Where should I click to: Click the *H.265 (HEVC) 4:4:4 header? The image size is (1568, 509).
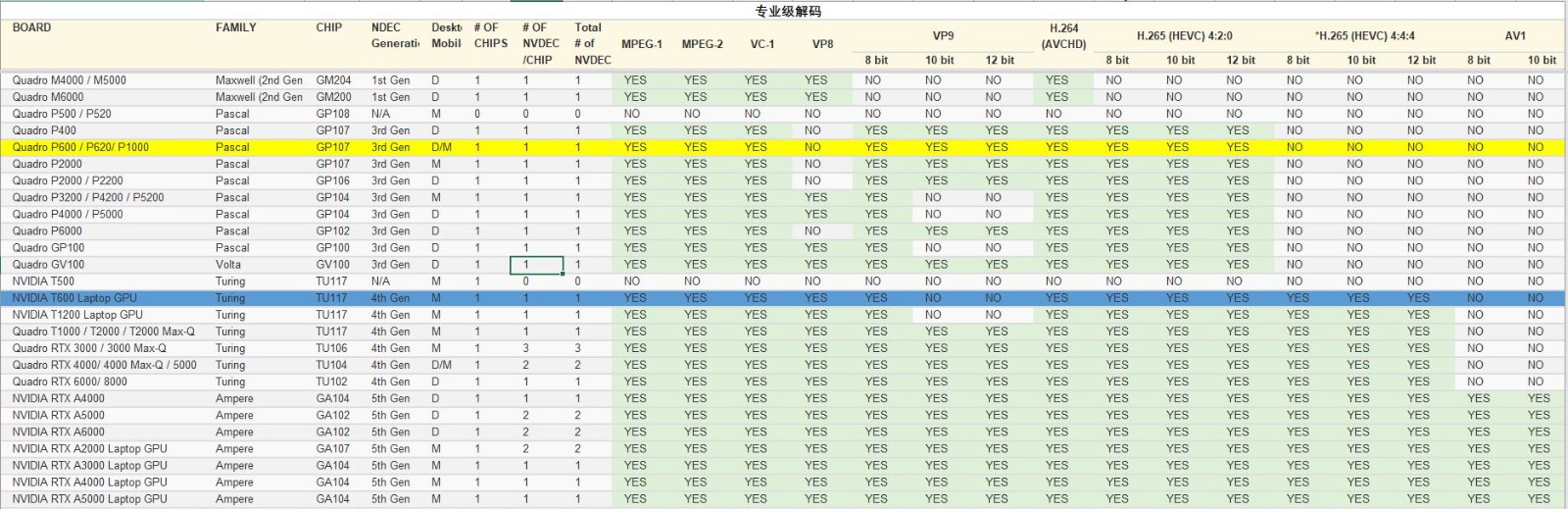pyautogui.click(x=1365, y=36)
